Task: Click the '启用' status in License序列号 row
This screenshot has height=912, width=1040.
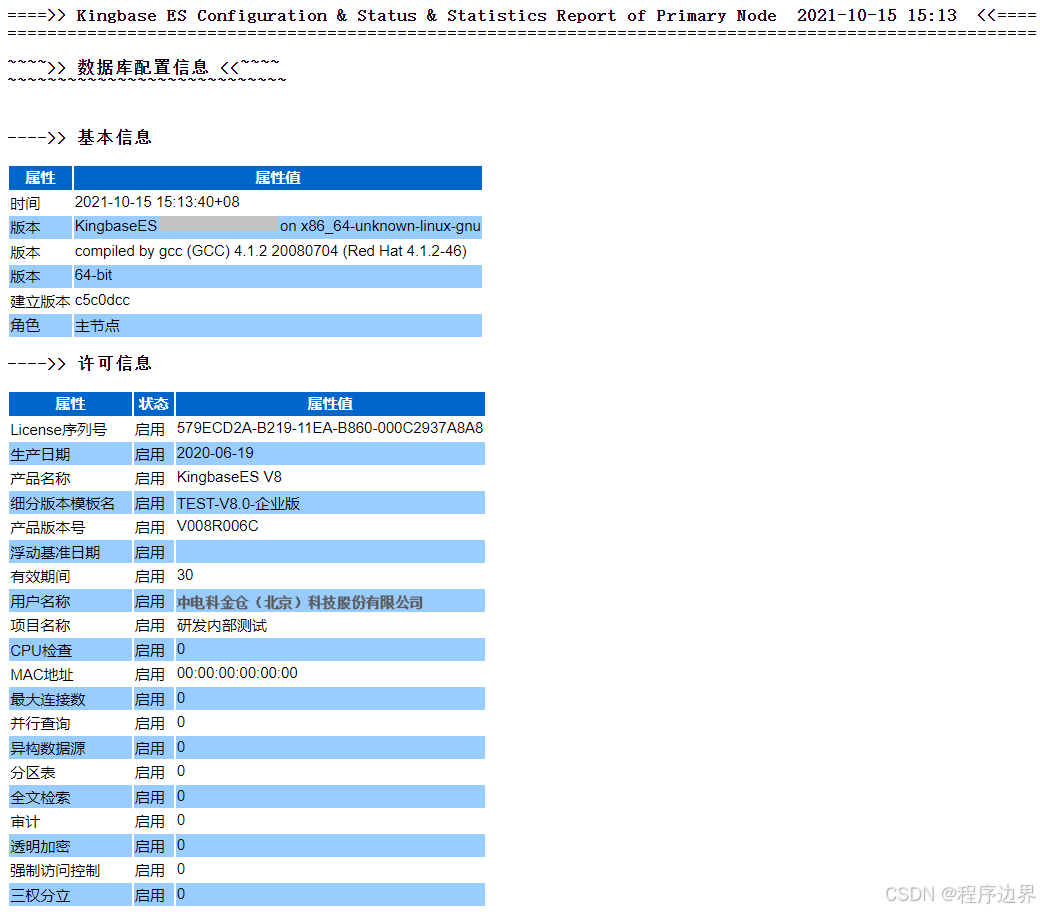Action: click(150, 430)
